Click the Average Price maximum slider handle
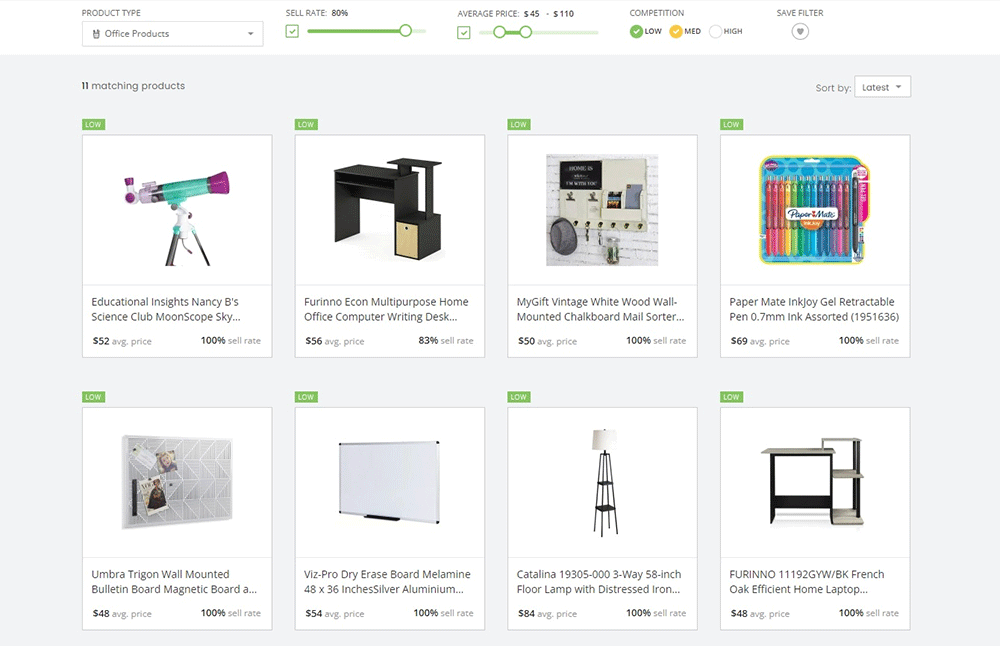The image size is (1000, 646). pyautogui.click(x=526, y=32)
